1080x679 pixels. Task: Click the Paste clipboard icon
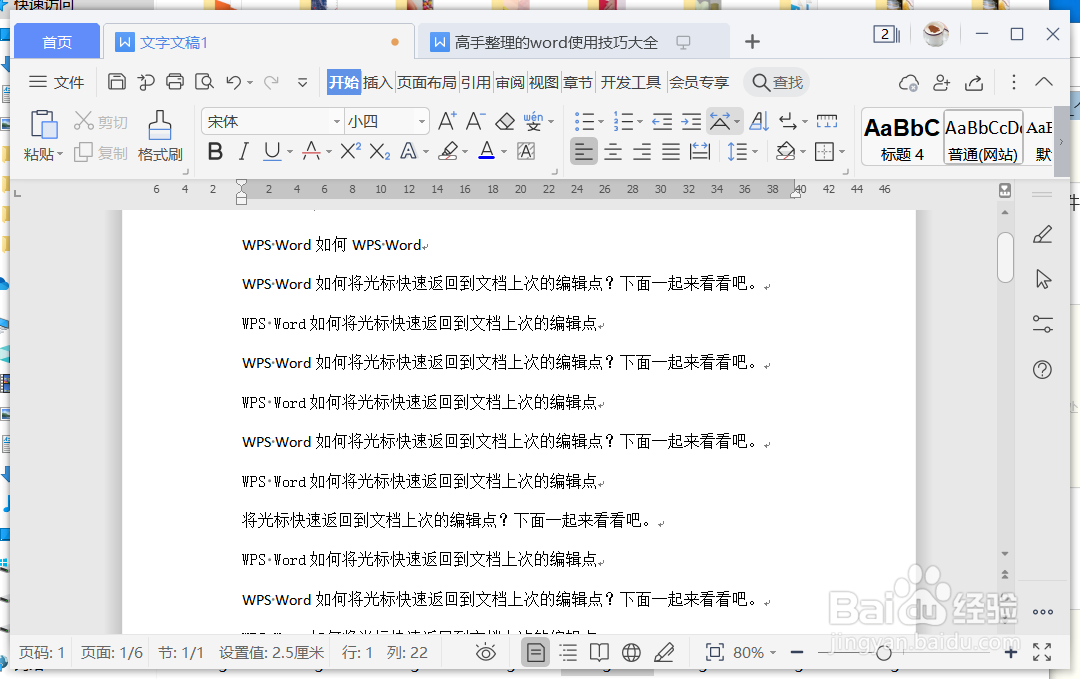tap(43, 125)
